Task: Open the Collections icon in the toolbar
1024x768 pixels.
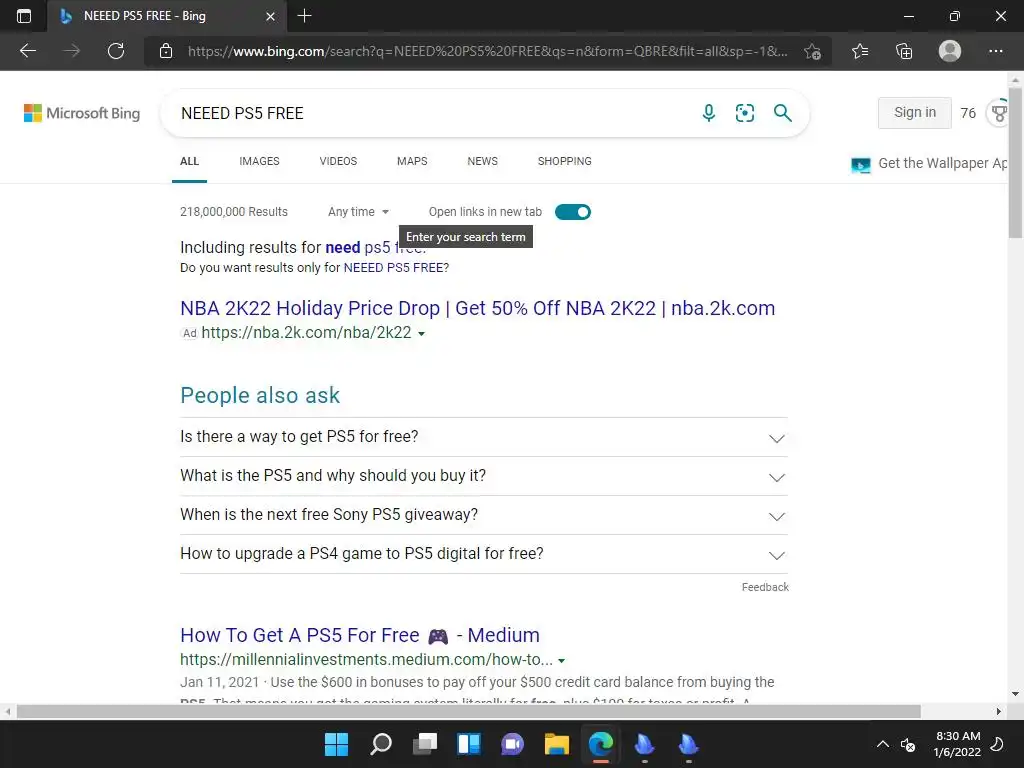Action: (x=904, y=51)
